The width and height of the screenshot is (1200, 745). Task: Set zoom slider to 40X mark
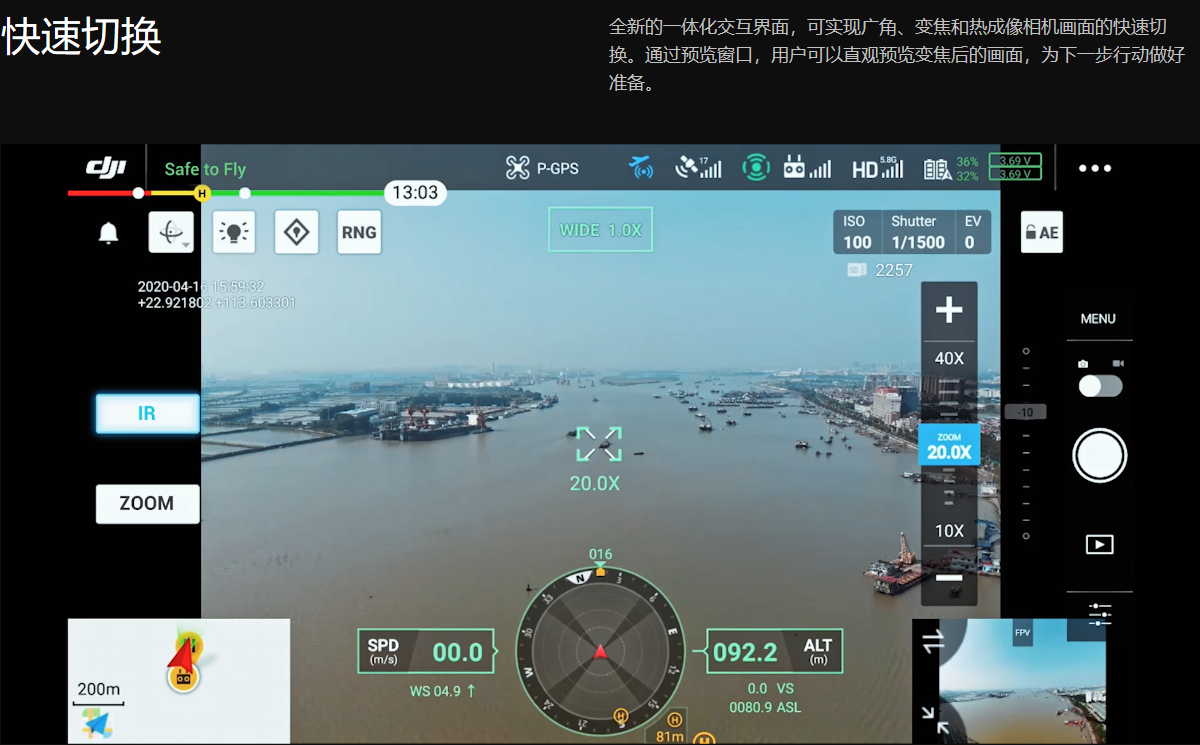coord(949,359)
